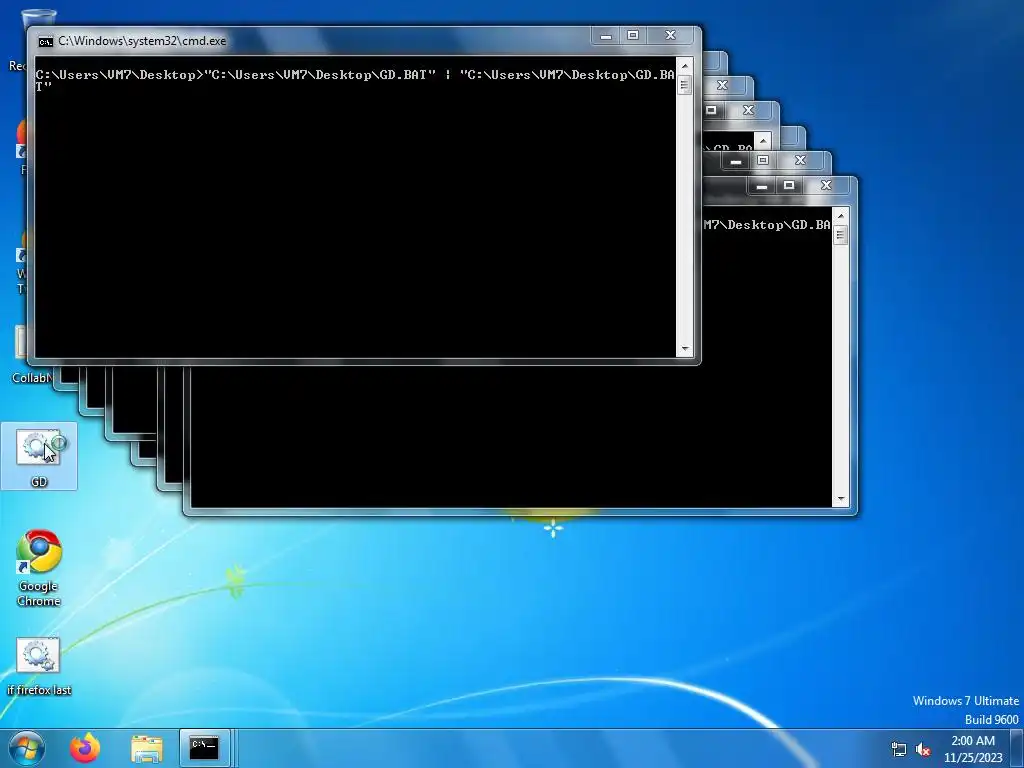The image size is (1024, 768).
Task: Click the front cmd.exe window title text
Action: point(142,41)
